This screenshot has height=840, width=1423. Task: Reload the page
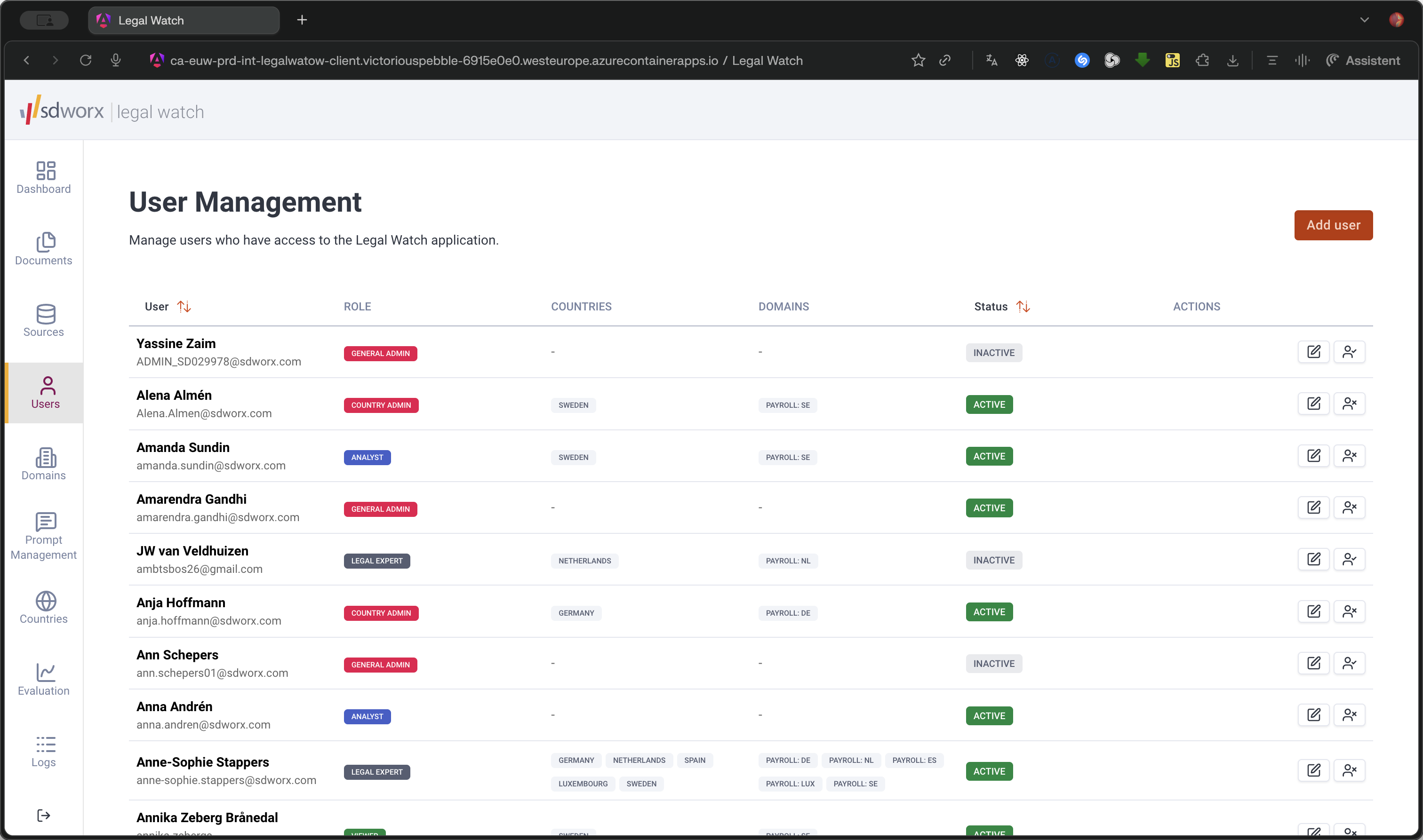[86, 60]
